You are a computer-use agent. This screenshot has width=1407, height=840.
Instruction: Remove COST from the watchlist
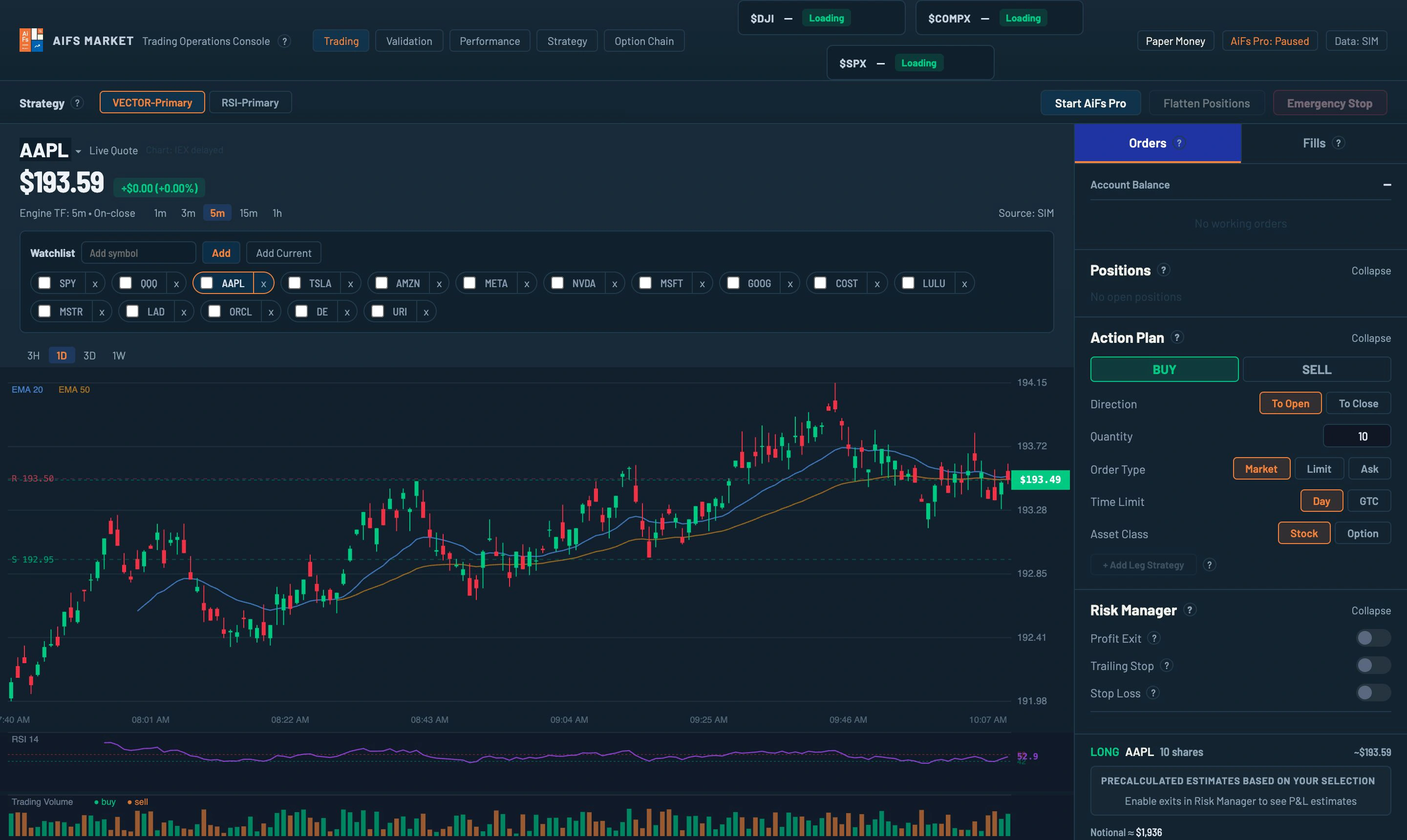pyautogui.click(x=877, y=284)
